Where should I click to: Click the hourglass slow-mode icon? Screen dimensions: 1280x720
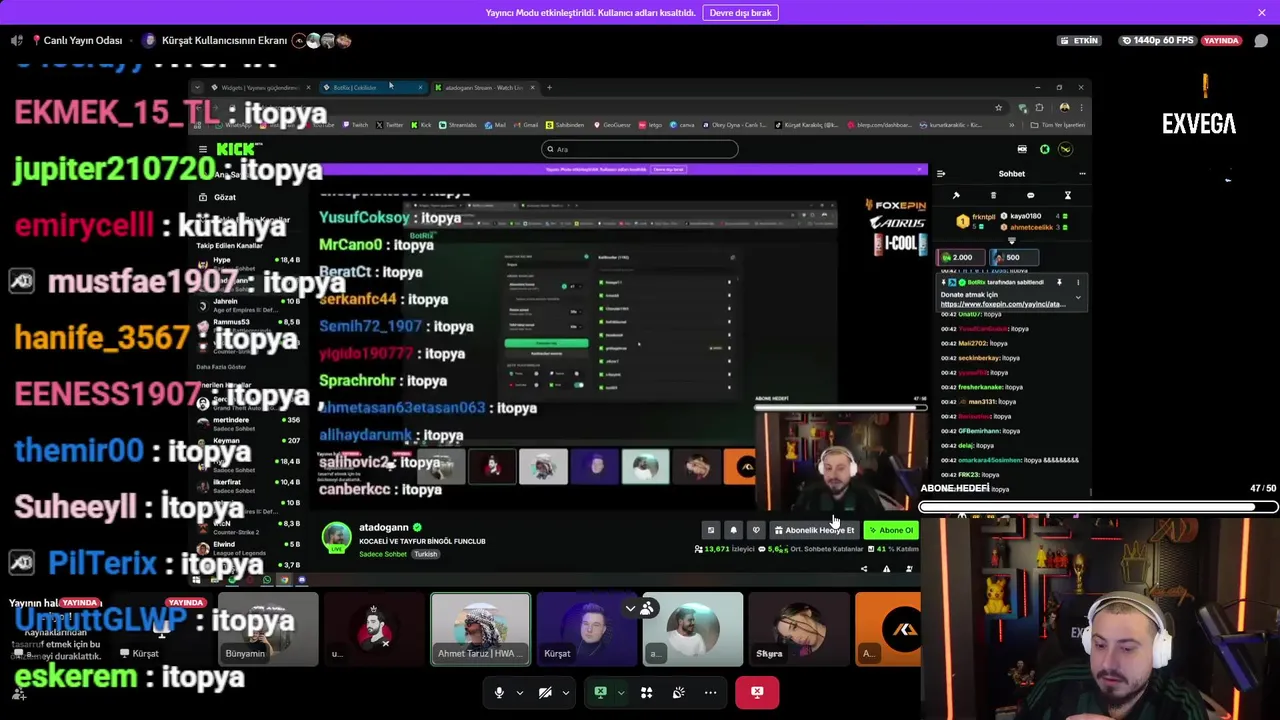(x=1067, y=196)
